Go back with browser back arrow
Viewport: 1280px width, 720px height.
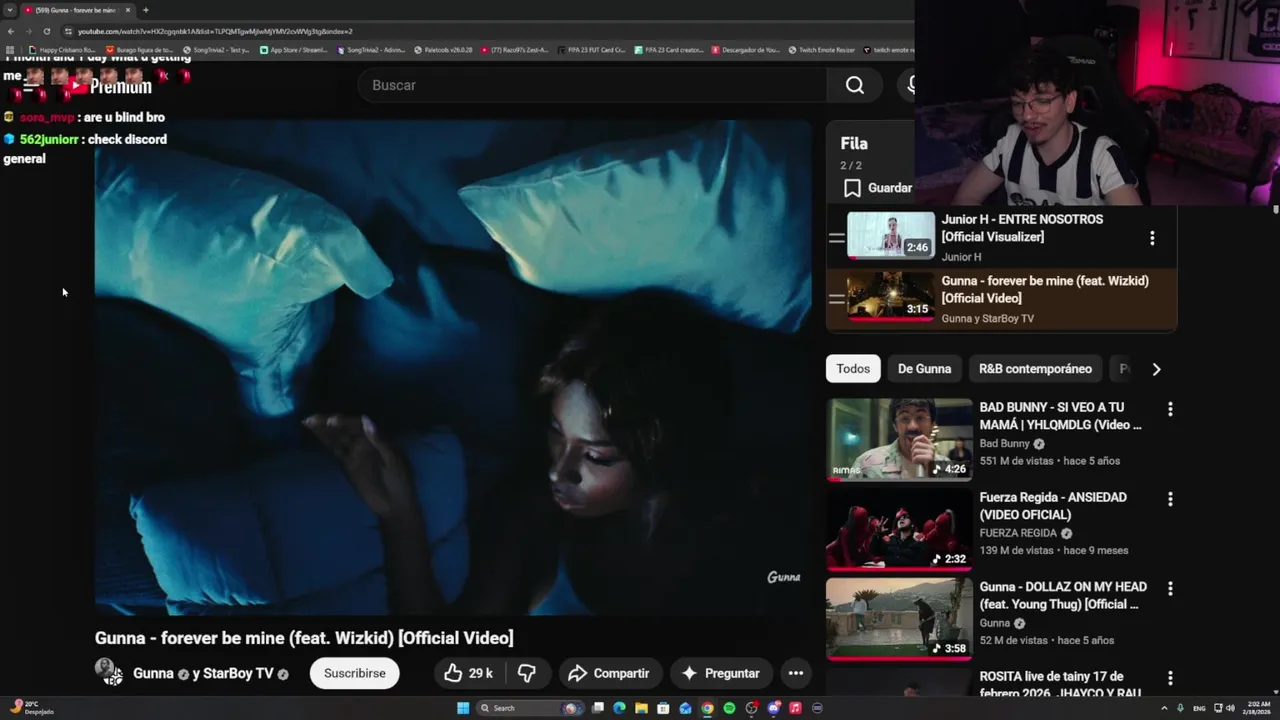point(10,31)
